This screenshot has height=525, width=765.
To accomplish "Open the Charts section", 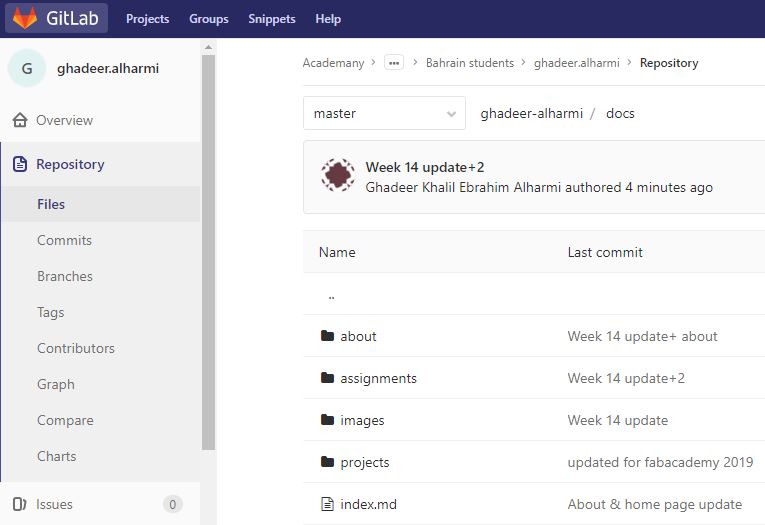I will click(57, 456).
